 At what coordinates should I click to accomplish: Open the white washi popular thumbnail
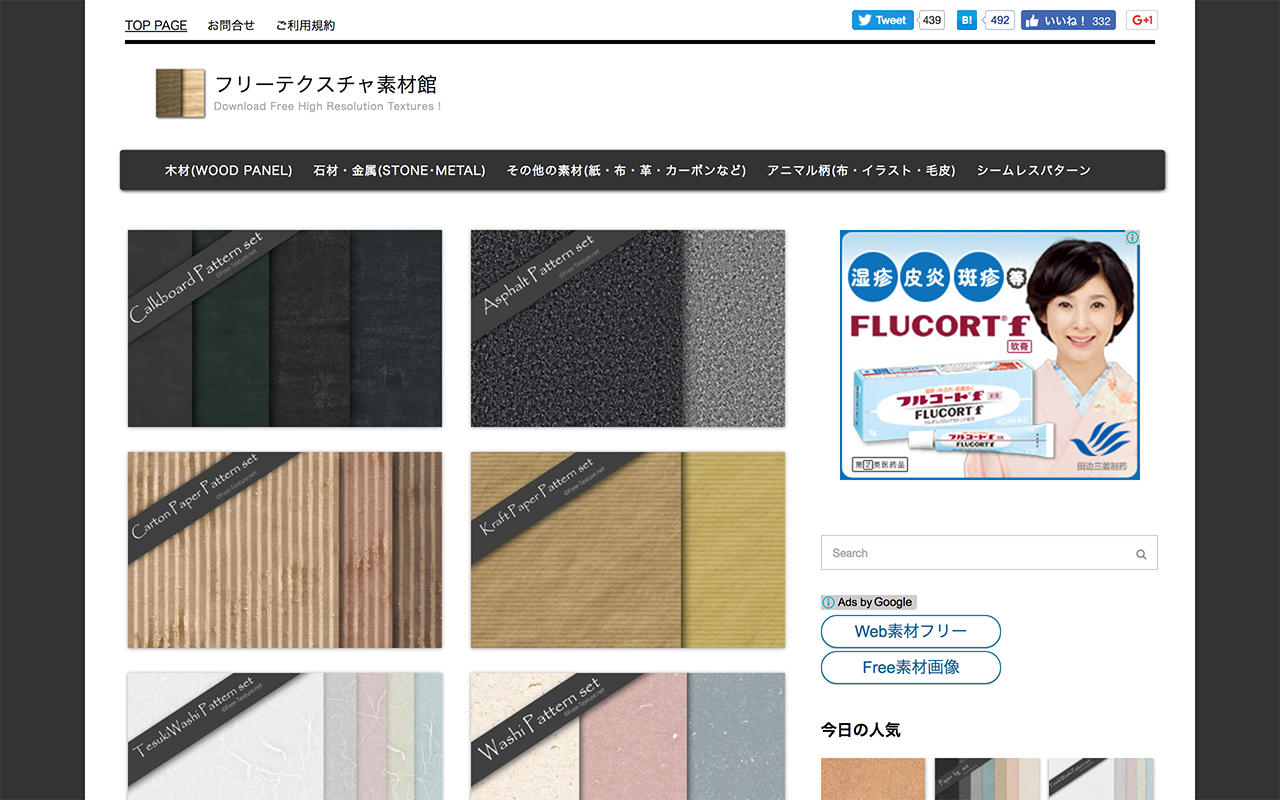pyautogui.click(x=1101, y=779)
